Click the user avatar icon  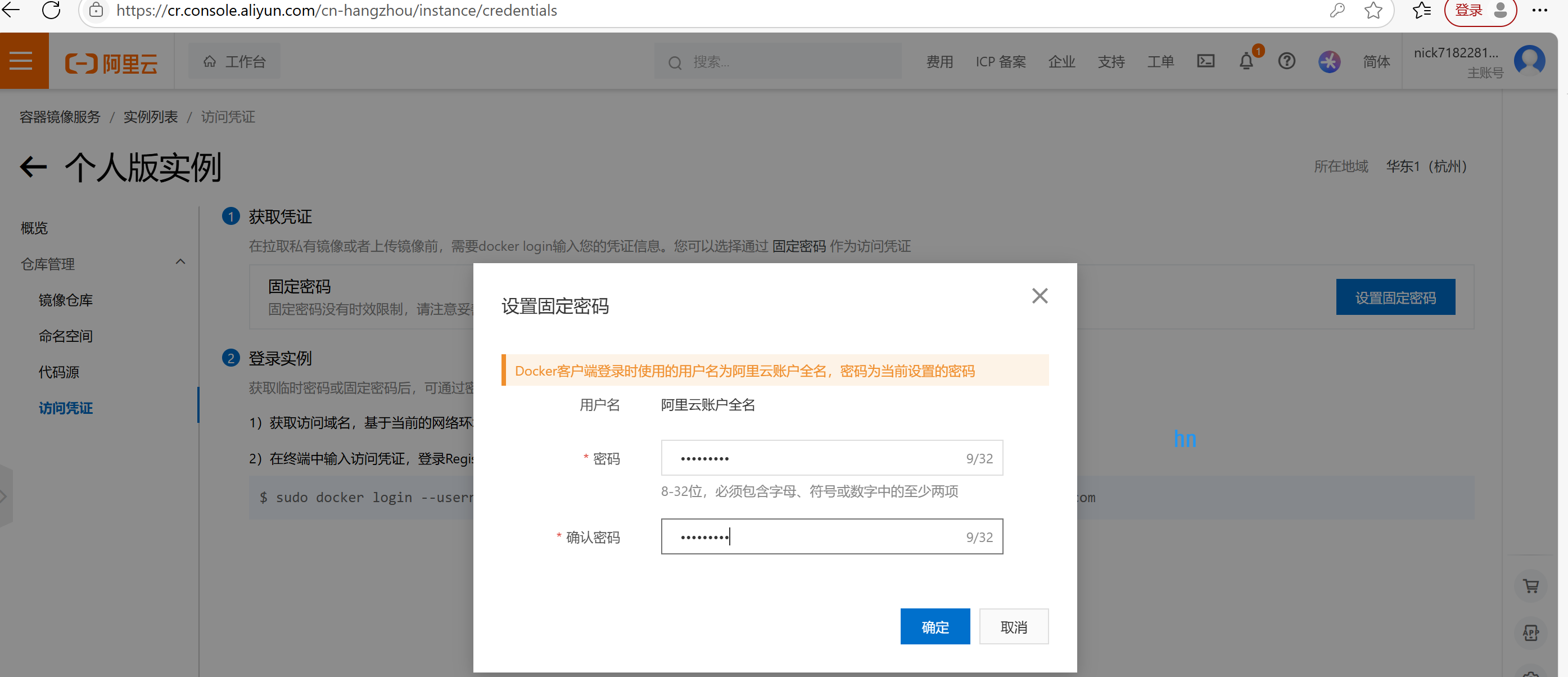tap(1529, 61)
